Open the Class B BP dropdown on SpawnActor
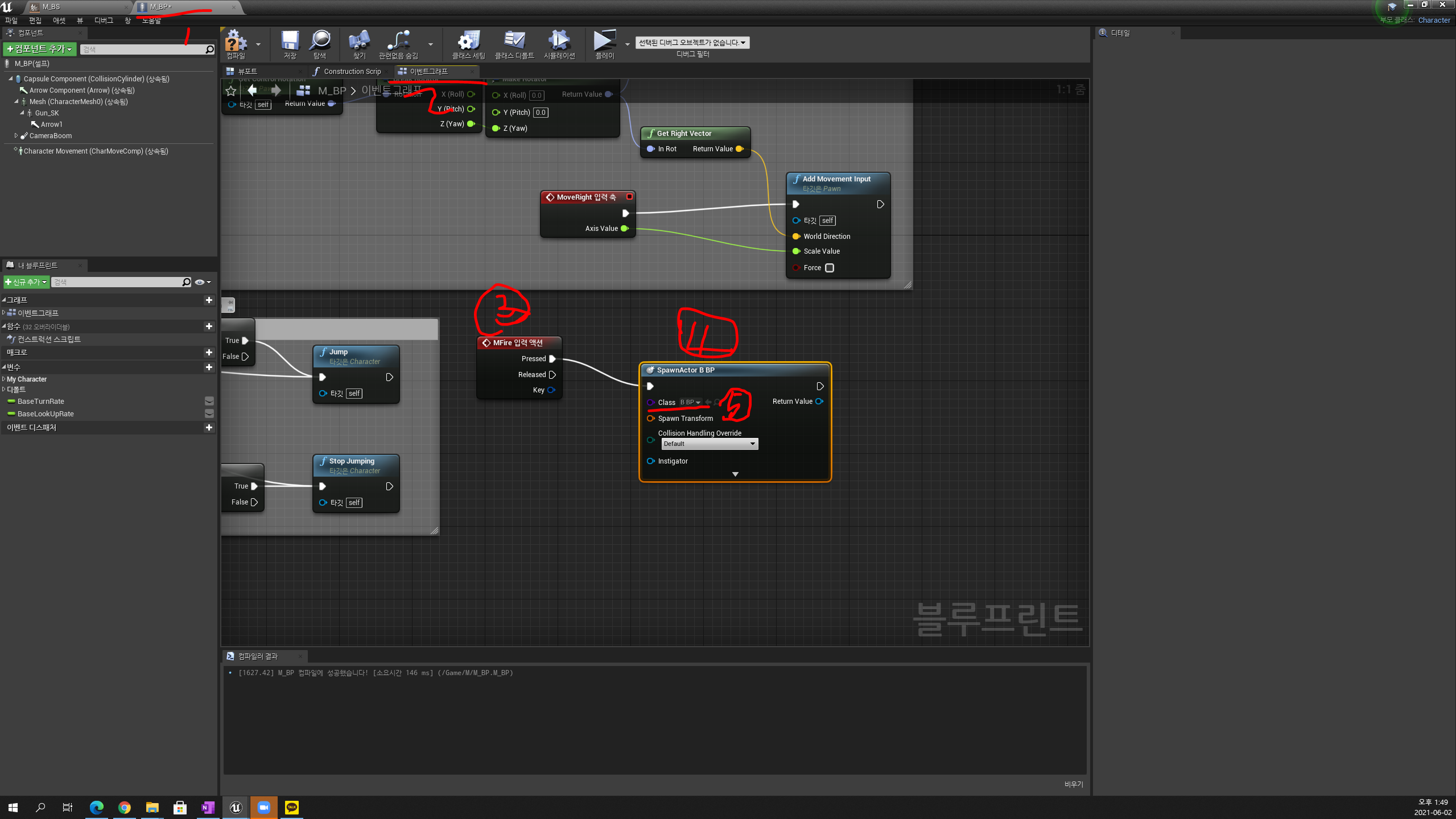 690,402
